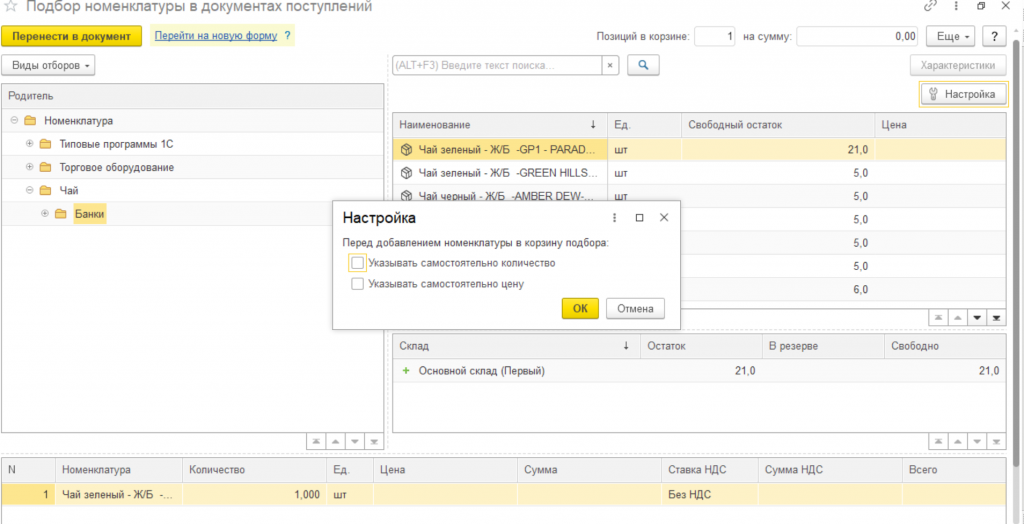
Task: Click the Свободный остаток column header
Action: click(x=778, y=125)
